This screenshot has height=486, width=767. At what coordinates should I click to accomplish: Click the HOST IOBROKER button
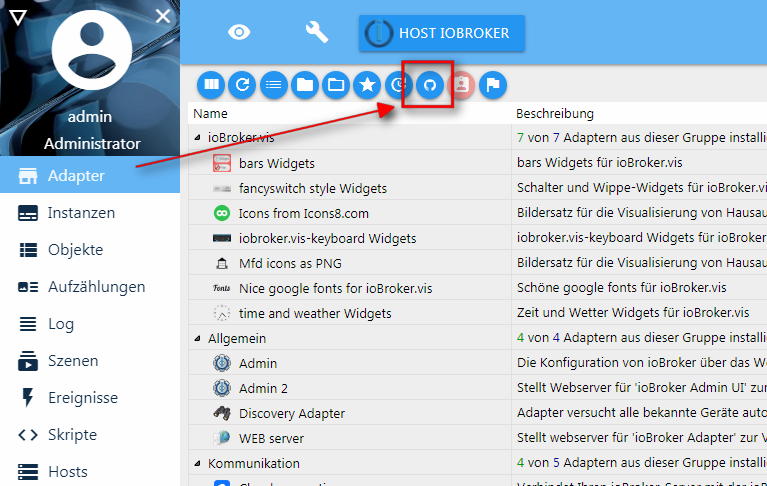pyautogui.click(x=442, y=33)
